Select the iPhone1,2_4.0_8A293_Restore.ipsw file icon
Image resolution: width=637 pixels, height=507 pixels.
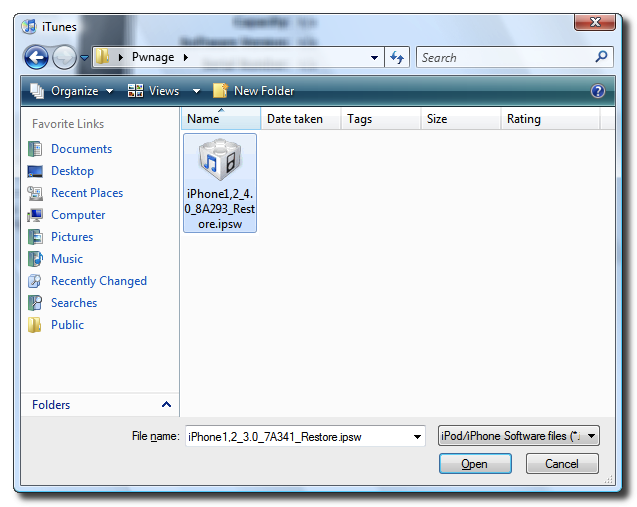tap(220, 160)
